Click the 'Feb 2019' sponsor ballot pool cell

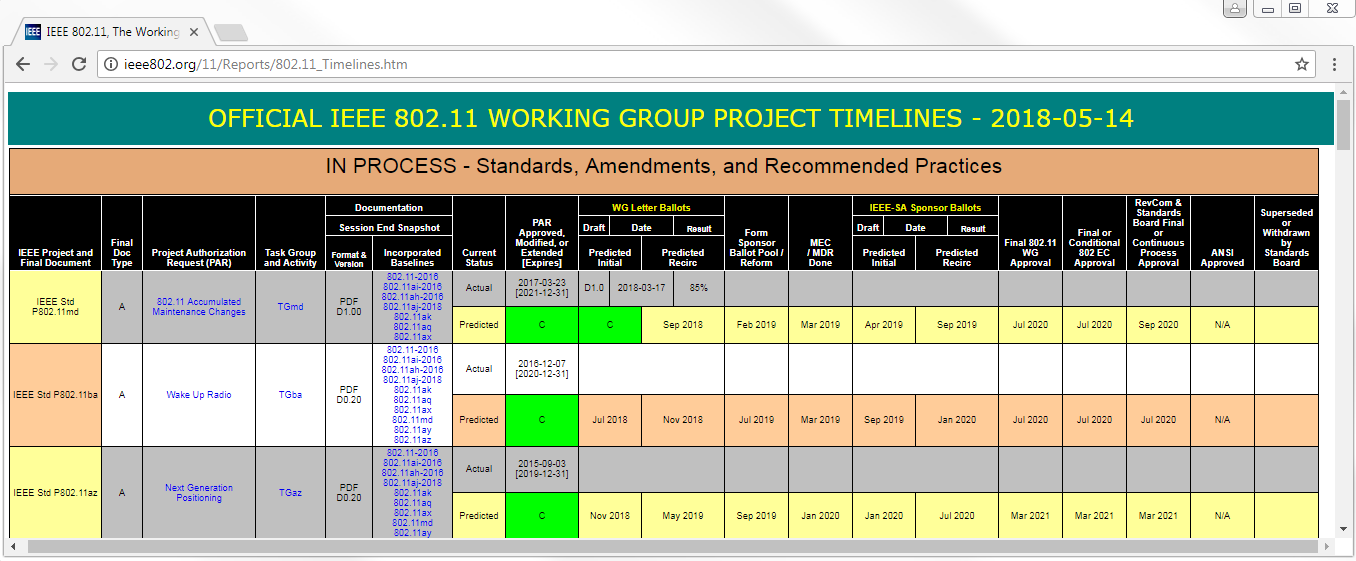756,325
